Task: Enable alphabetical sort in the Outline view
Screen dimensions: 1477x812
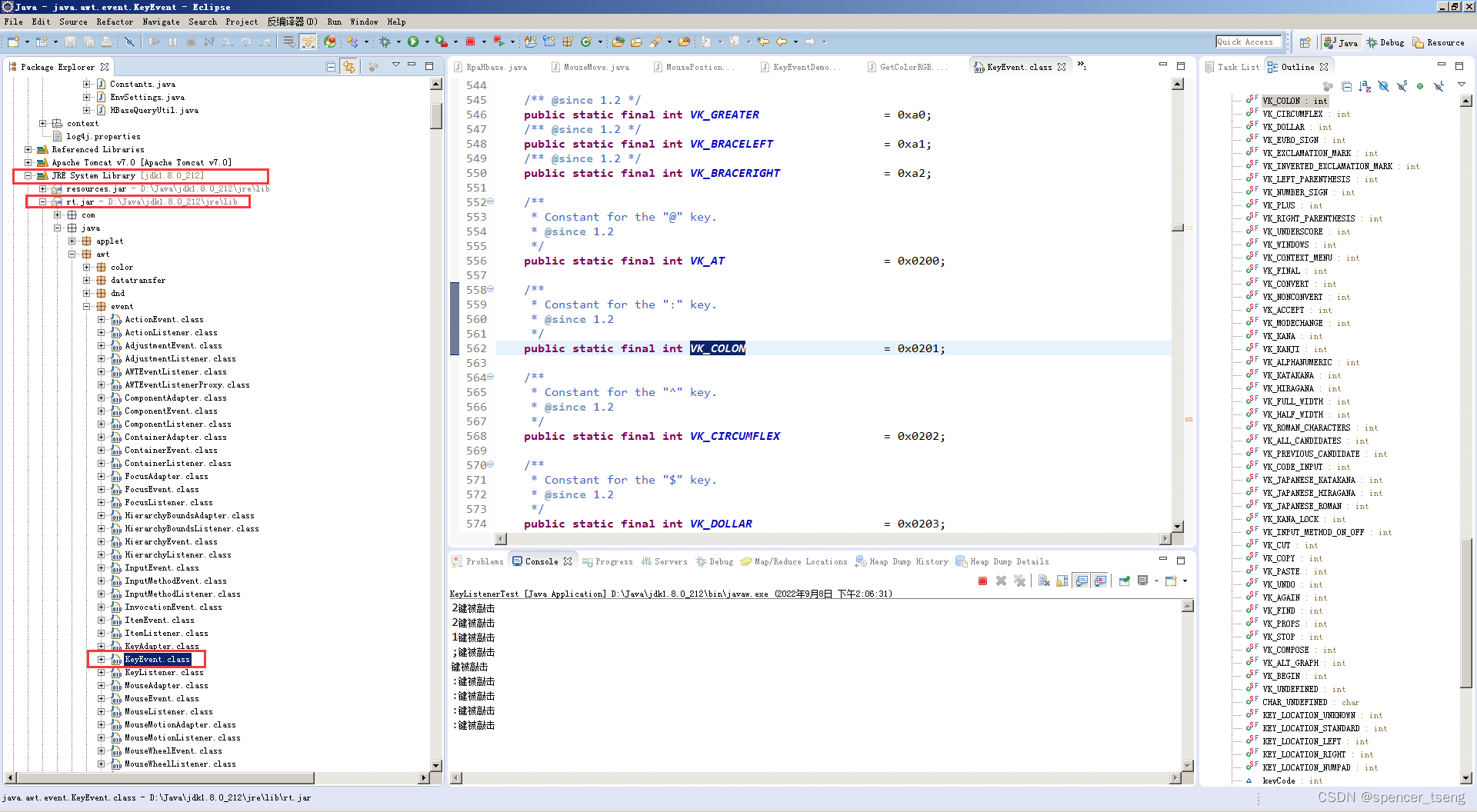Action: [x=1364, y=86]
